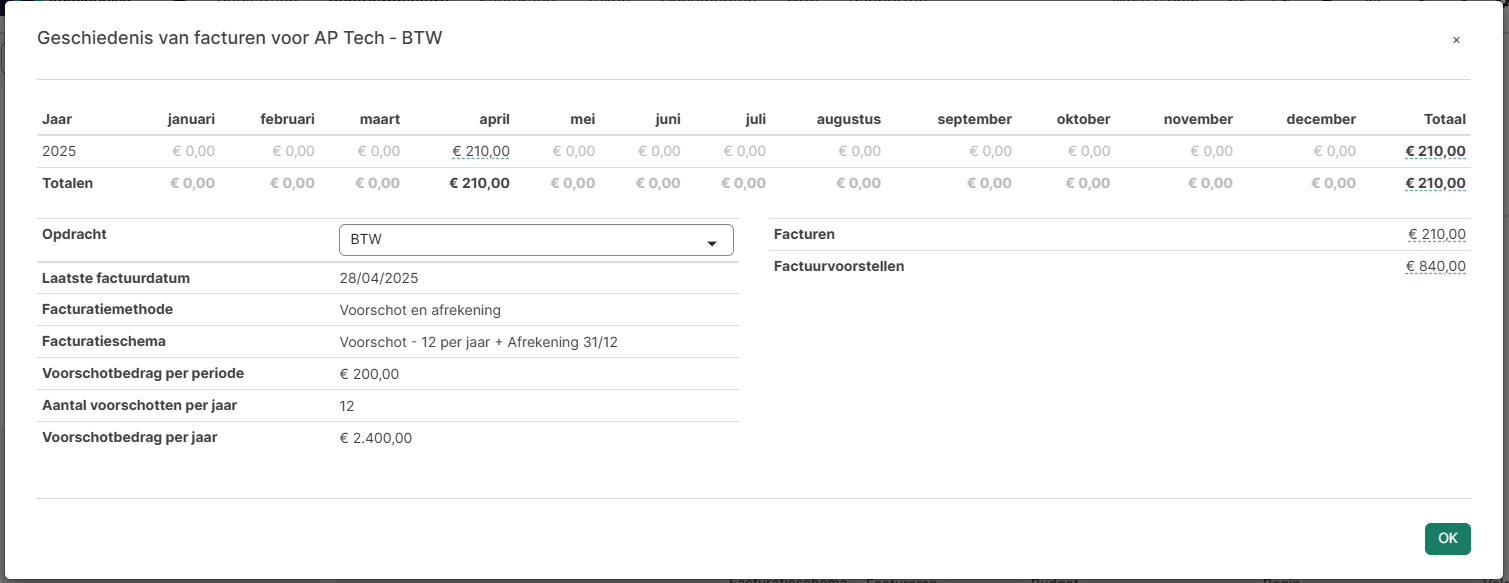
Task: Open the Factuurvoorstellen € 840,00 amount
Action: tap(1435, 266)
